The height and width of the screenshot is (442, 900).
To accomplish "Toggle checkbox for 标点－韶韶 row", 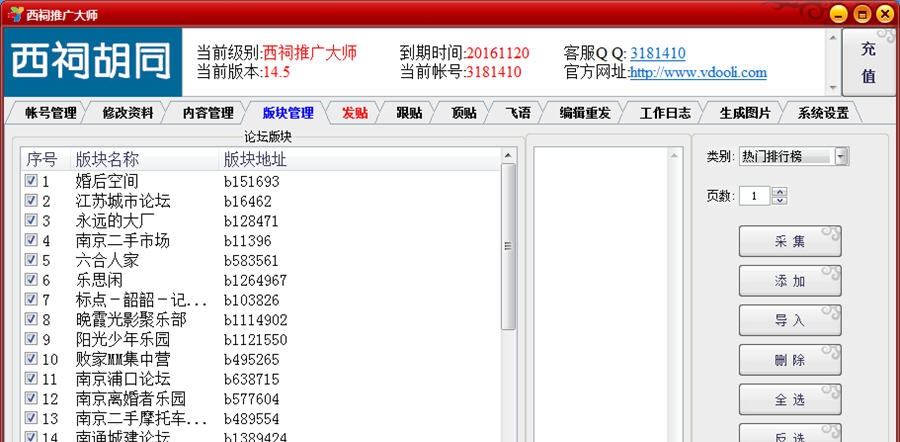I will [31, 299].
